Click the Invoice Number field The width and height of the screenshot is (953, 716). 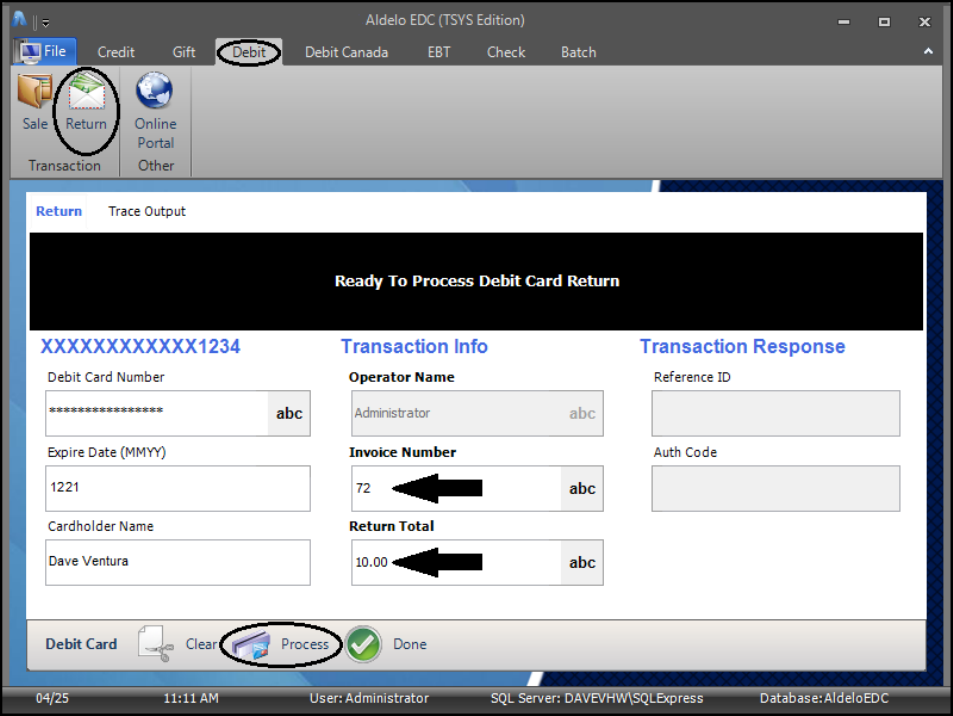(457, 488)
